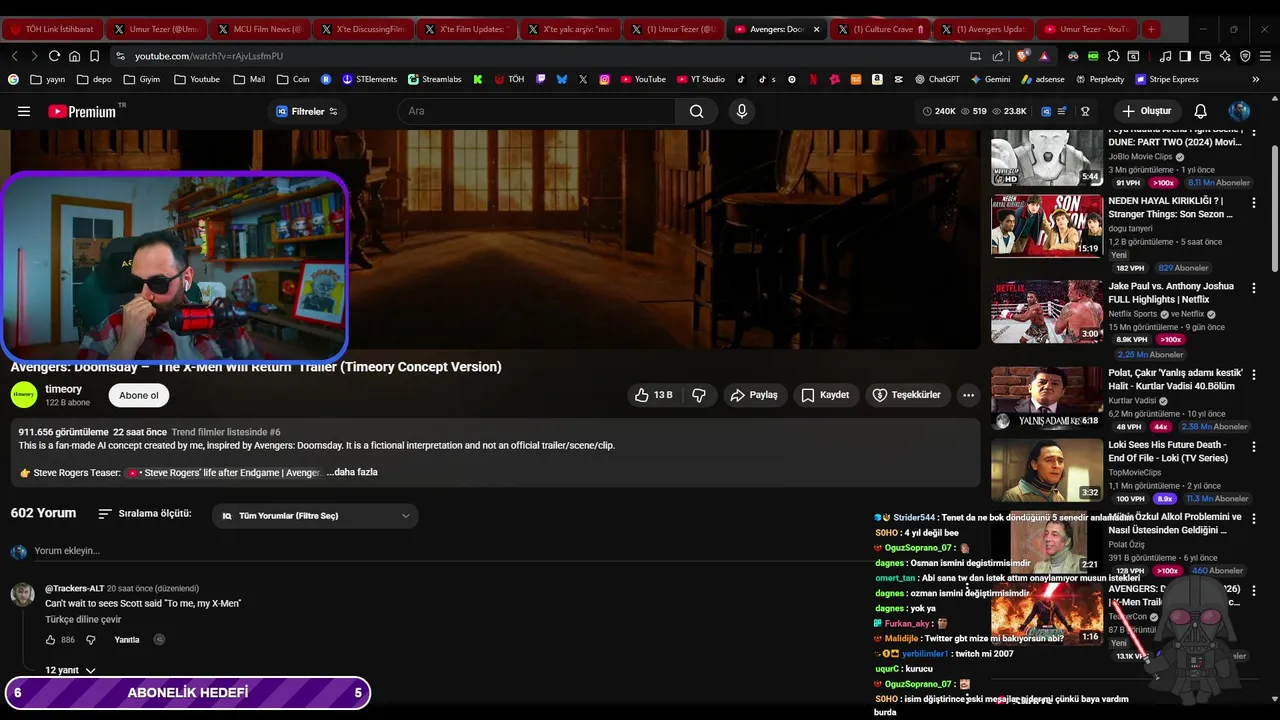Open options for Loki video
This screenshot has width=1280, height=720.
(1254, 446)
